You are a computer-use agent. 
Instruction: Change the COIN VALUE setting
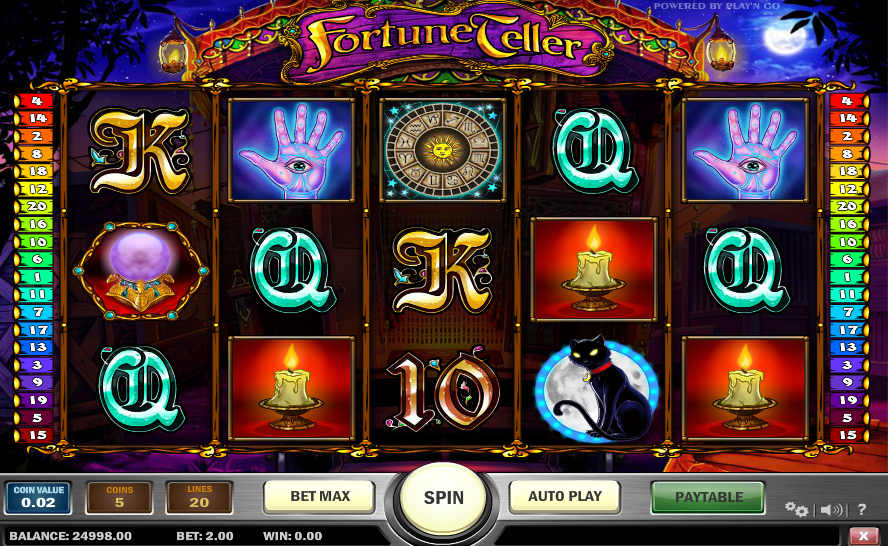coord(39,497)
